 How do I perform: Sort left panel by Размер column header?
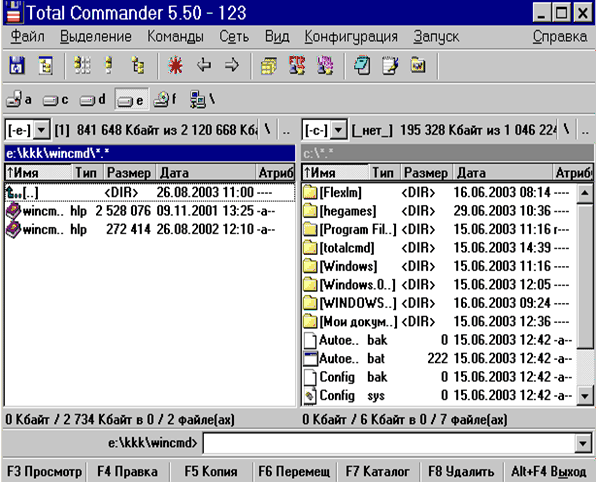[x=129, y=173]
